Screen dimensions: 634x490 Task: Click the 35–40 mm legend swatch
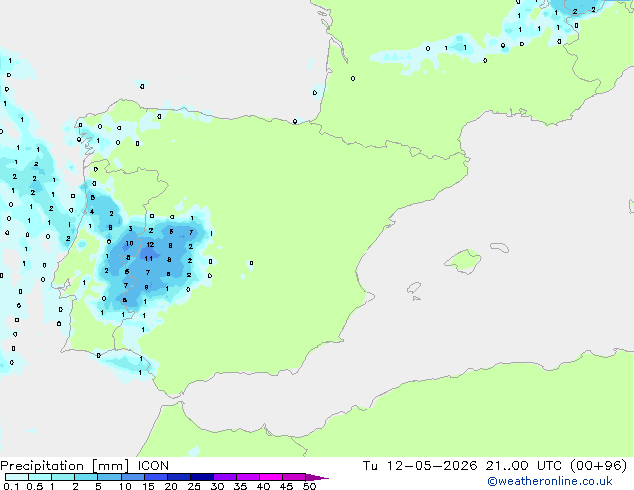[x=248, y=477]
